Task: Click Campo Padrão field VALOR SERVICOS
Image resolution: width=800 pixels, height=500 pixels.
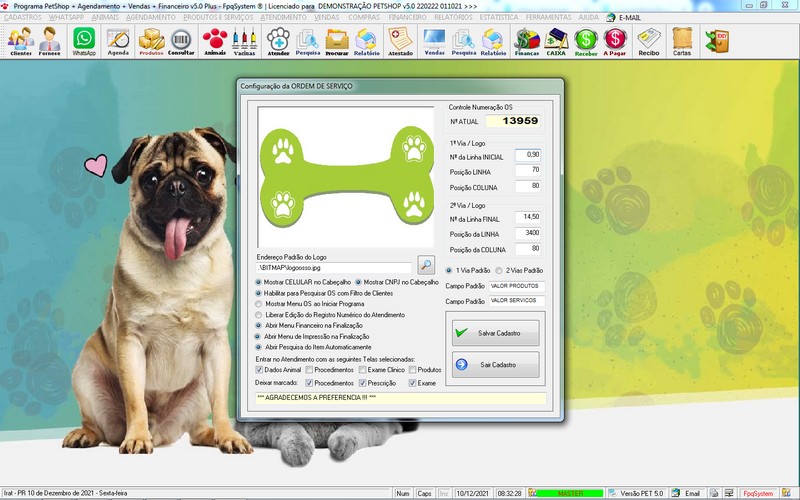Action: point(517,301)
